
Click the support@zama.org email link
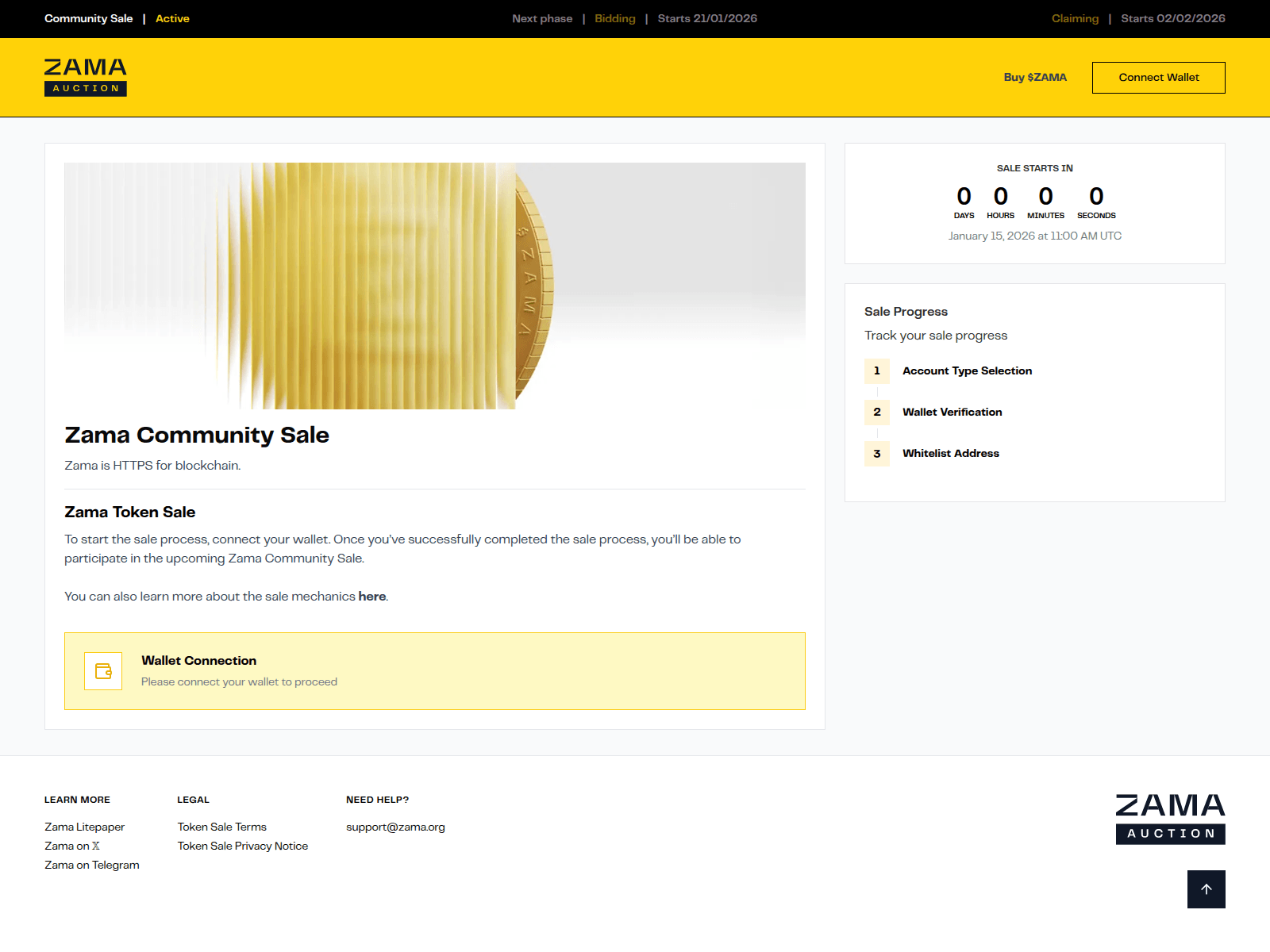(395, 827)
